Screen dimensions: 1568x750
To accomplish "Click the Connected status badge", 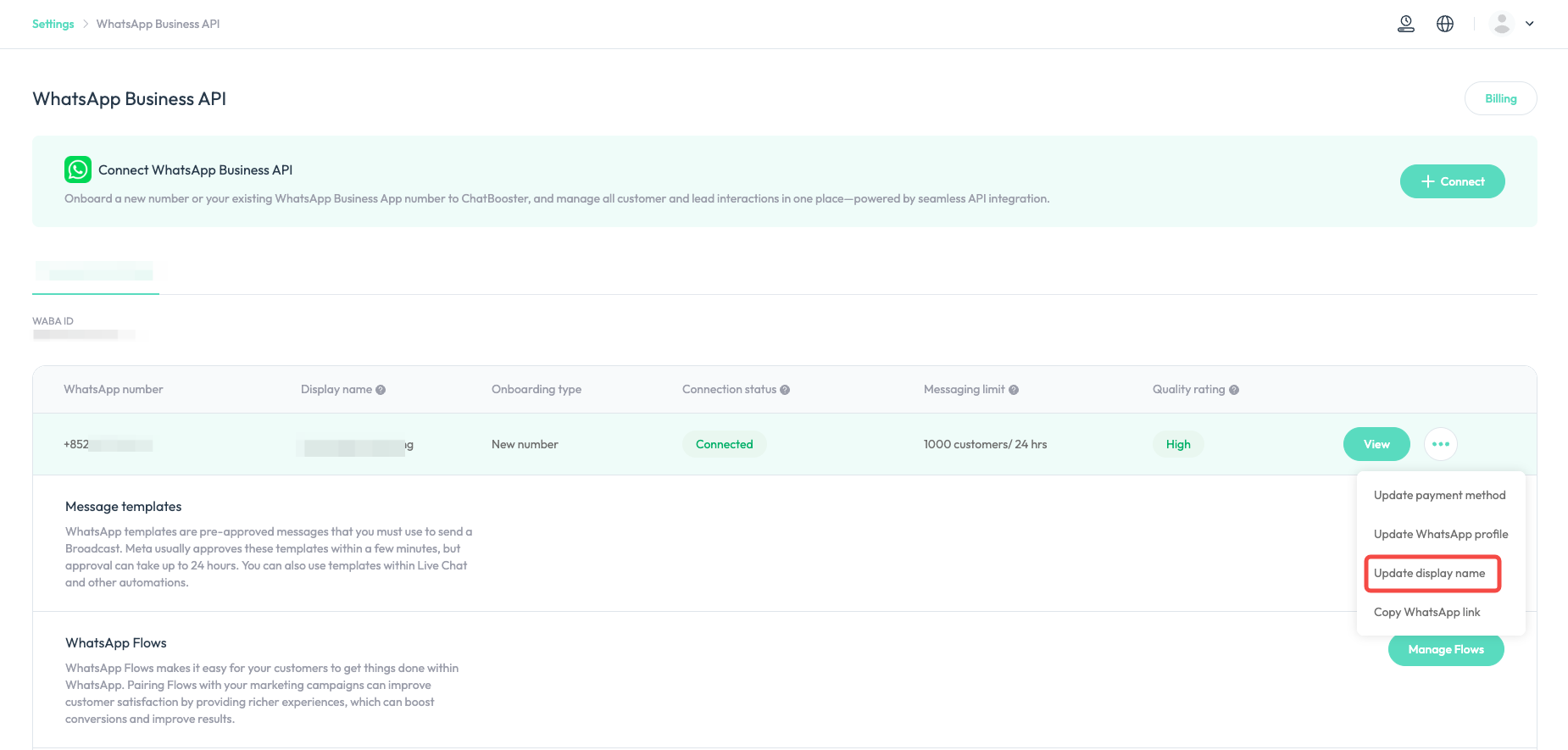I will 725,444.
